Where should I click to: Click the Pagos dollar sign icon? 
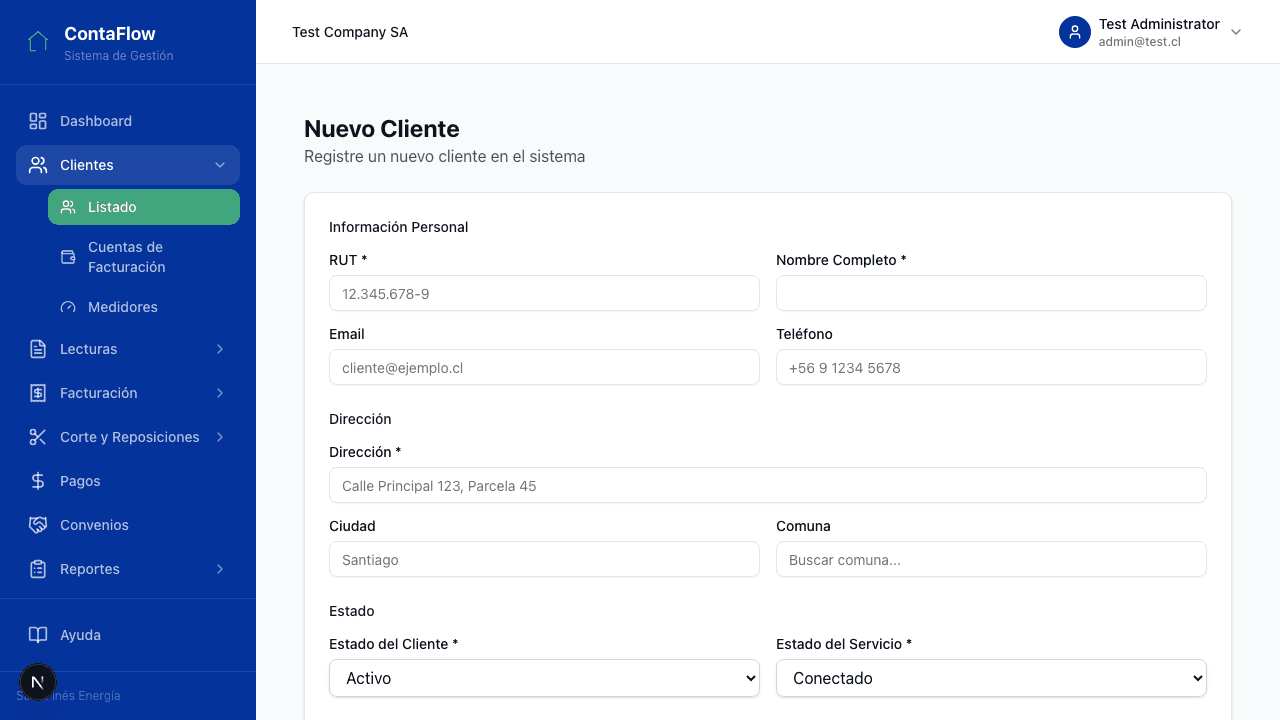pyautogui.click(x=38, y=481)
